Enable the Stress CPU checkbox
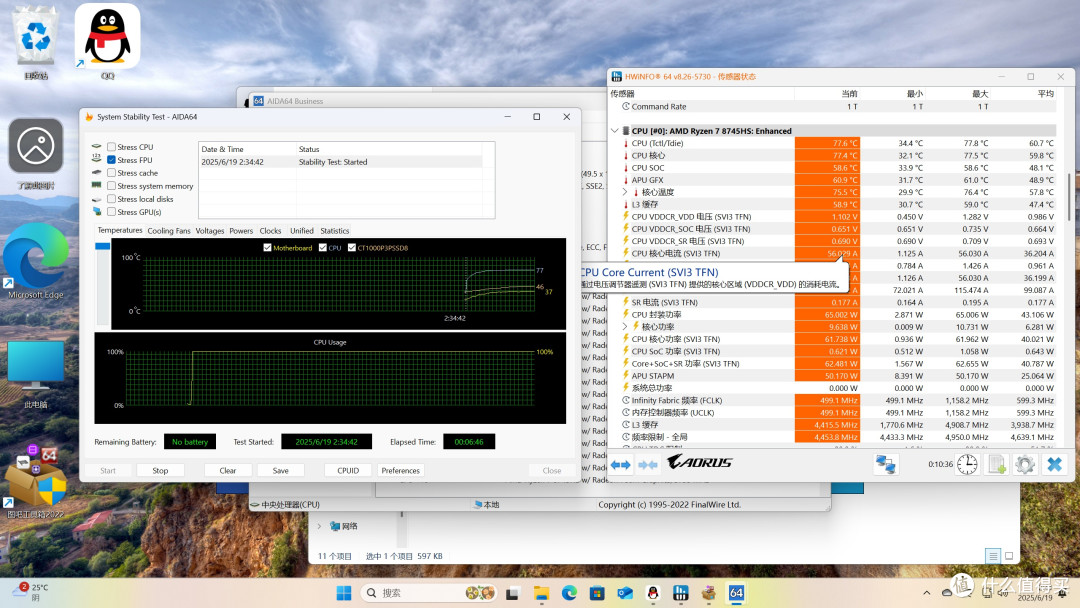The image size is (1080, 608). click(x=112, y=147)
